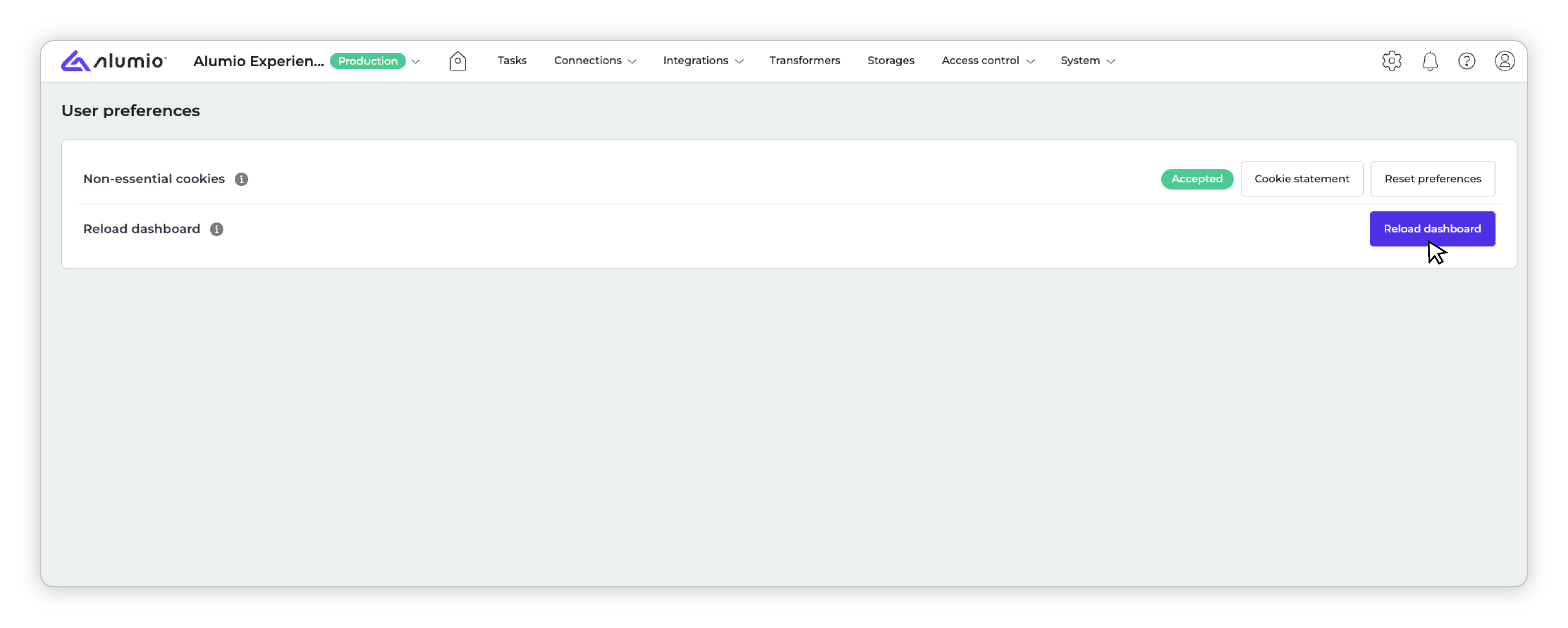Click the help question mark icon

(1466, 61)
